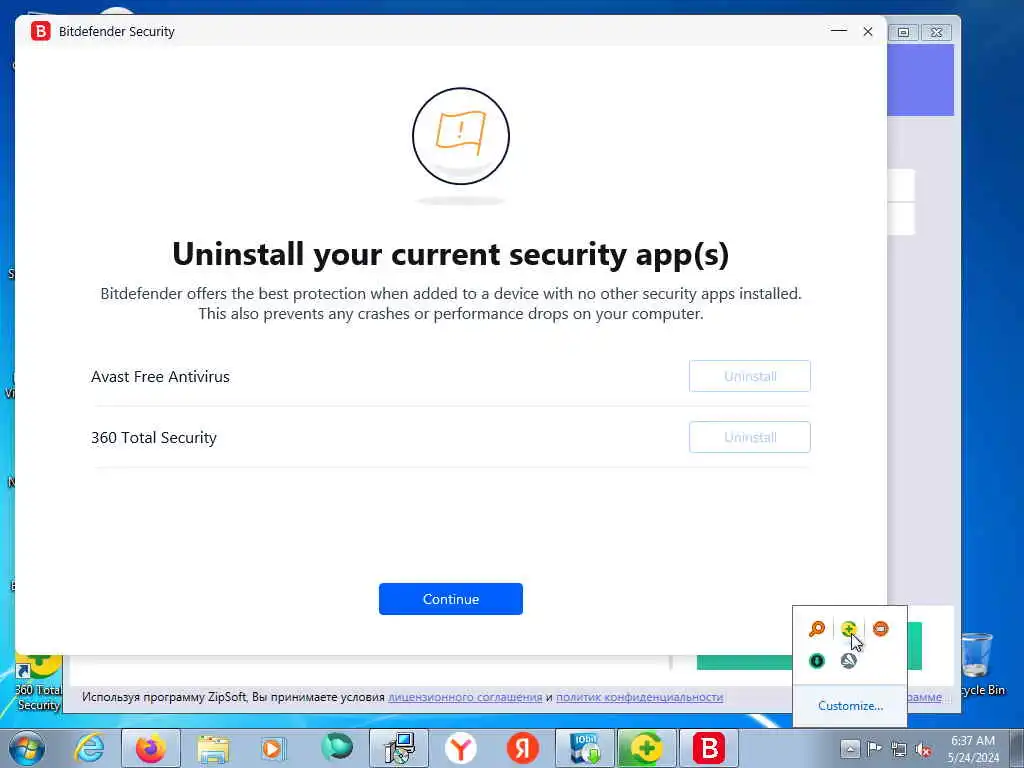This screenshot has height=768, width=1024.
Task: Open the Recycle Bin desktop icon
Action: [x=981, y=665]
